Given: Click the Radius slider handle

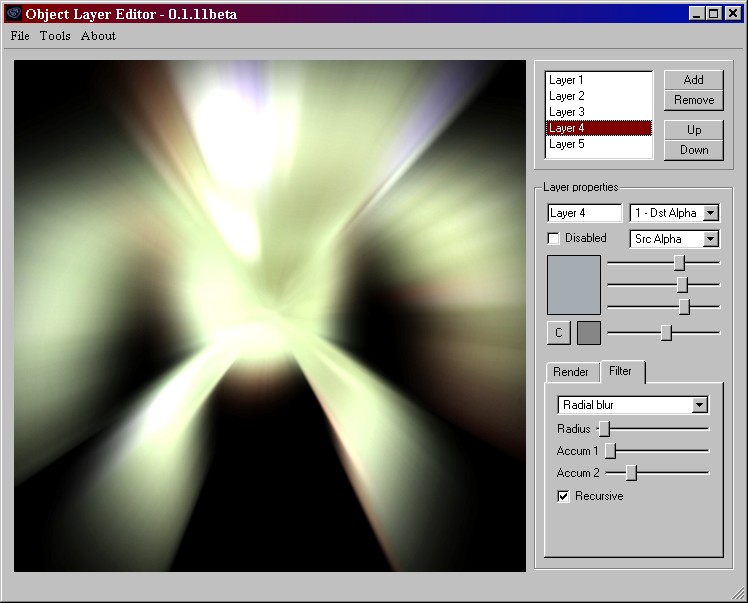Looking at the screenshot, I should point(604,428).
